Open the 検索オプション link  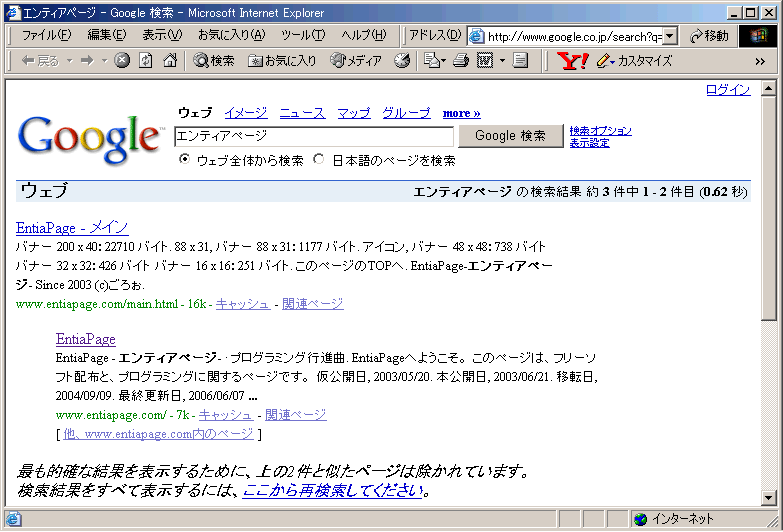click(600, 131)
